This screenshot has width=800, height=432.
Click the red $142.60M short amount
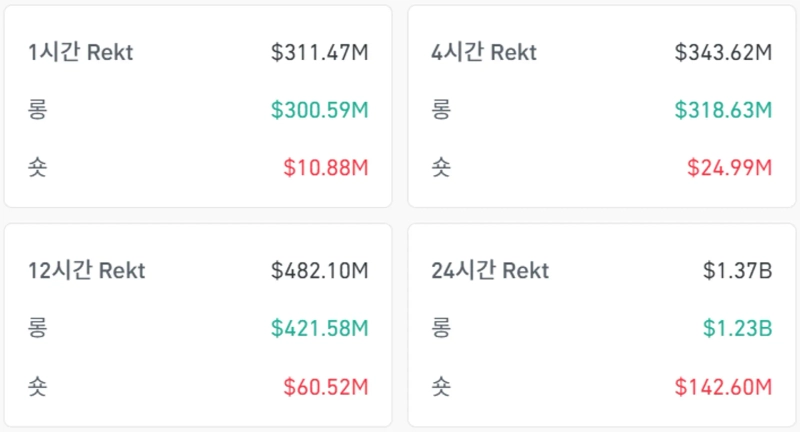[723, 386]
